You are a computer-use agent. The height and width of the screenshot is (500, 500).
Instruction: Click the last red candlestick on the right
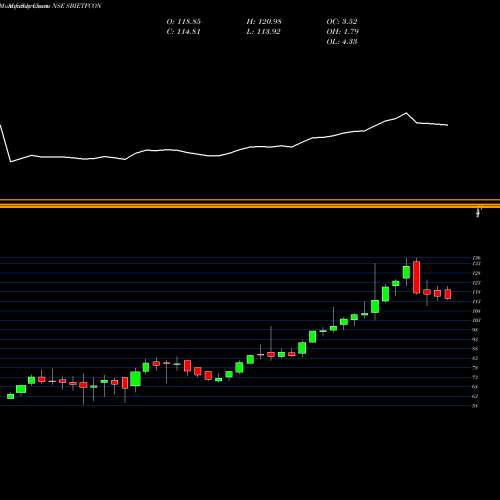448,294
